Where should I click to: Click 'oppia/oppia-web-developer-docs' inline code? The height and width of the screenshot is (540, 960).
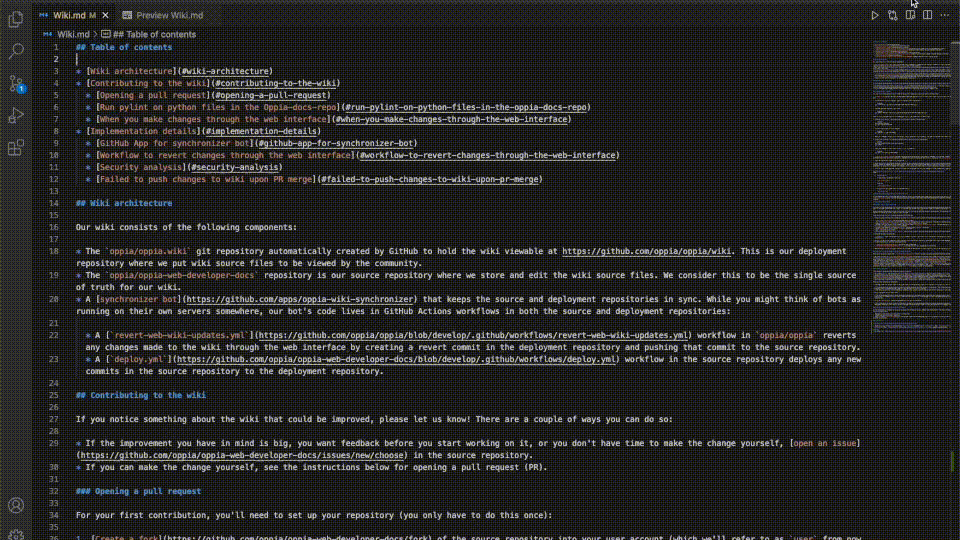click(182, 276)
